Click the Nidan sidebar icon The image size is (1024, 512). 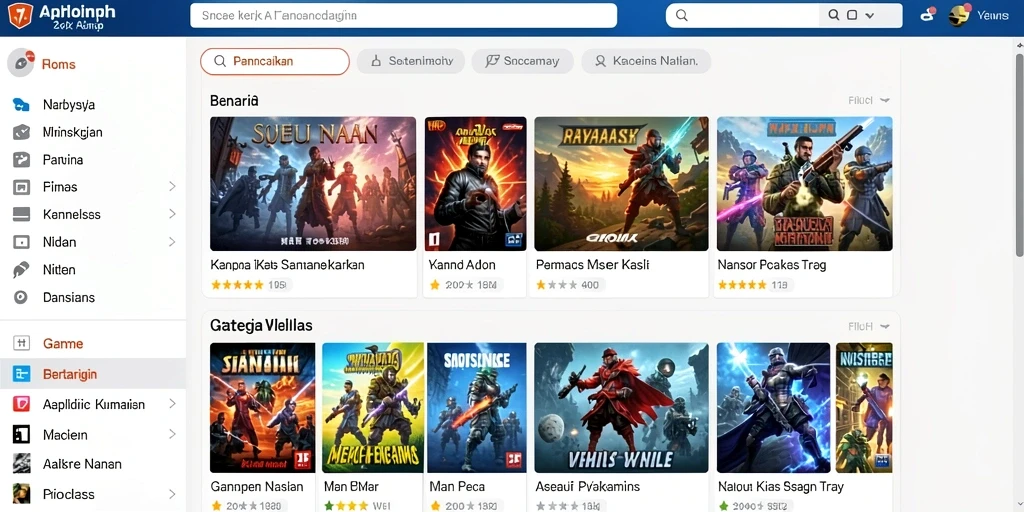[21, 242]
